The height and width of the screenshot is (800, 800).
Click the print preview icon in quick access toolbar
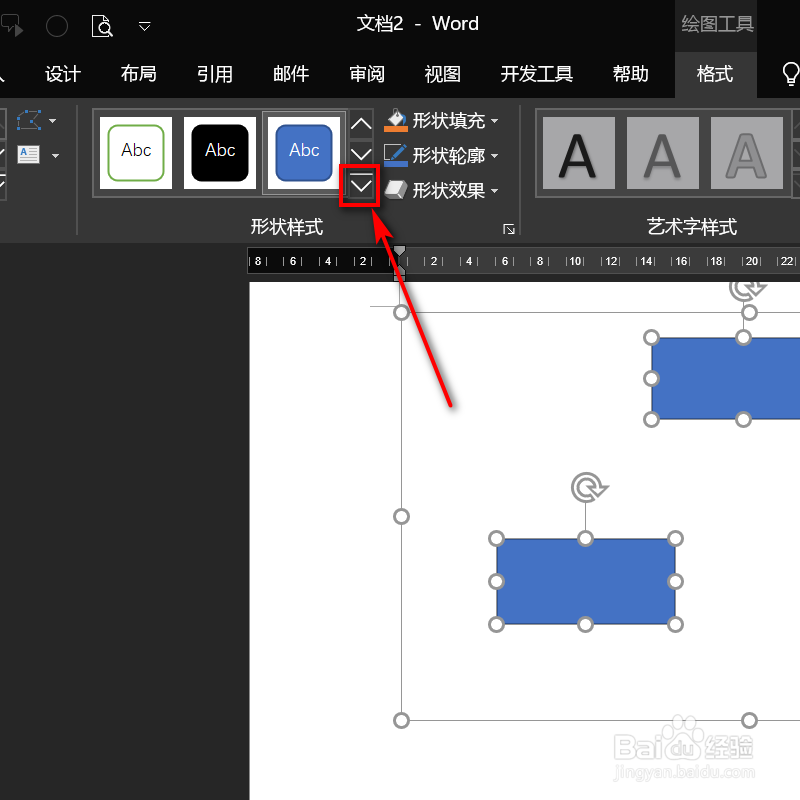click(102, 26)
